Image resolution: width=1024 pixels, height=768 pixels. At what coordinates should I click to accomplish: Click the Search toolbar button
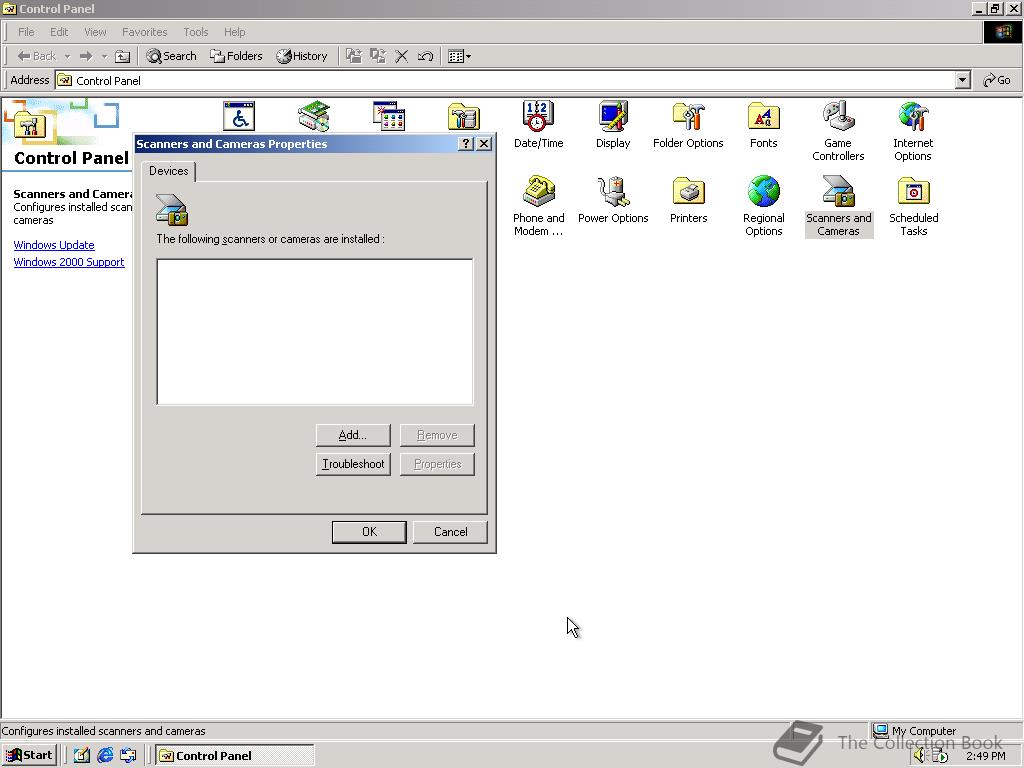171,56
